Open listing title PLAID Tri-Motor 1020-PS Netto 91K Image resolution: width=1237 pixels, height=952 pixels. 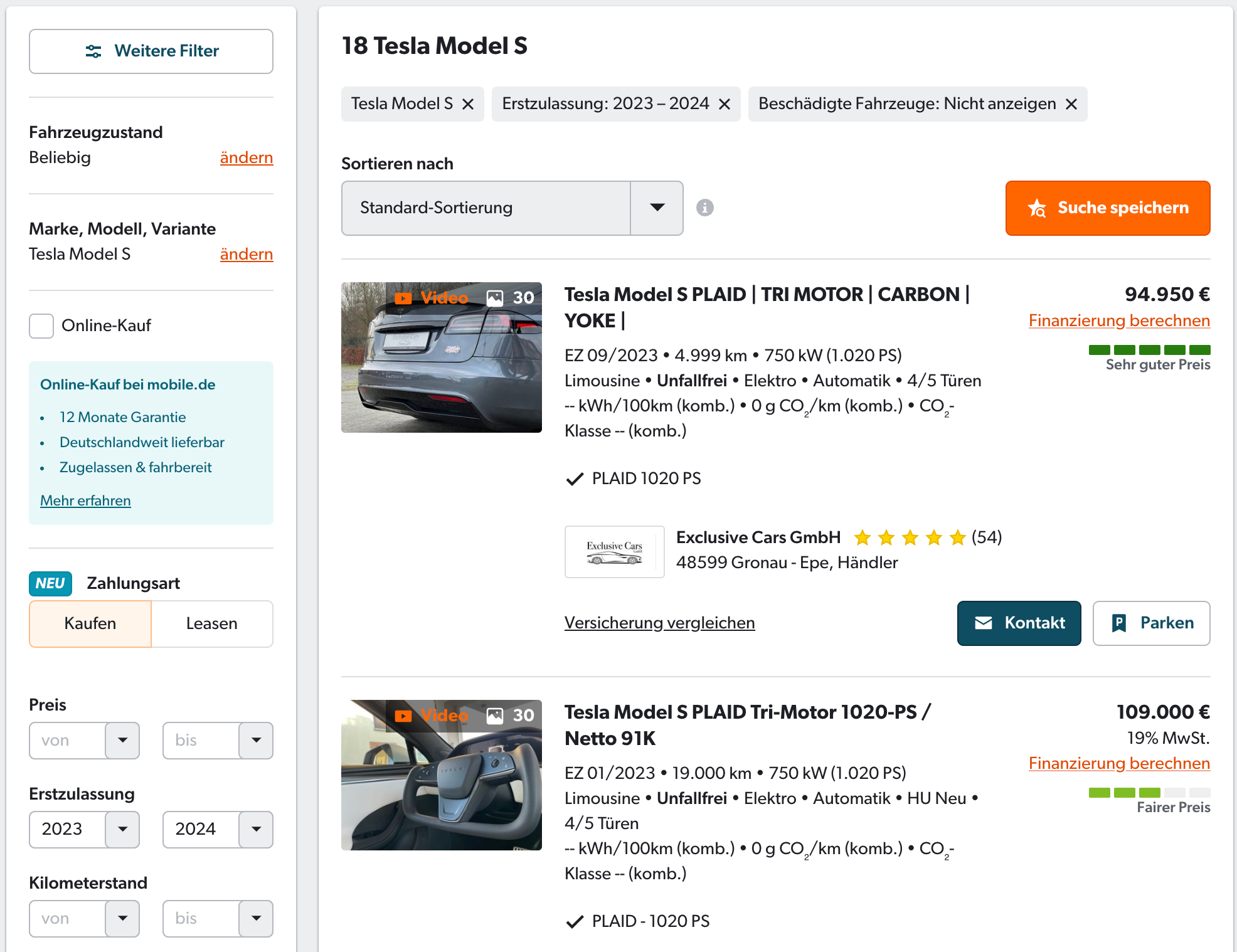748,725
